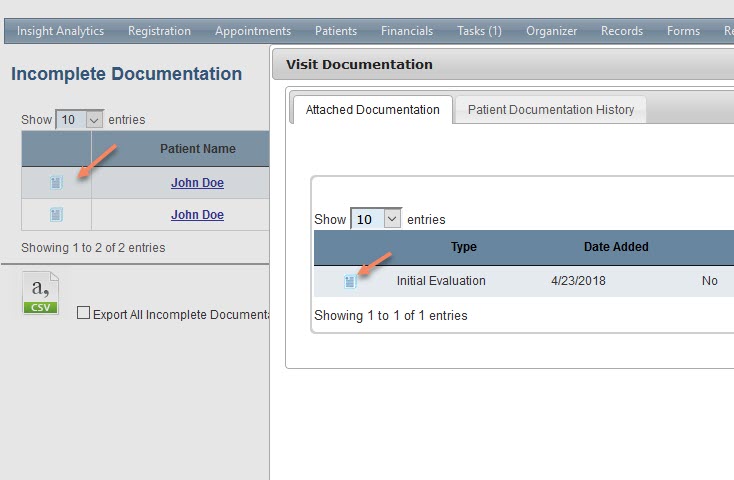Image resolution: width=734 pixels, height=480 pixels.
Task: Open second John Doe patient link
Action: [x=197, y=214]
